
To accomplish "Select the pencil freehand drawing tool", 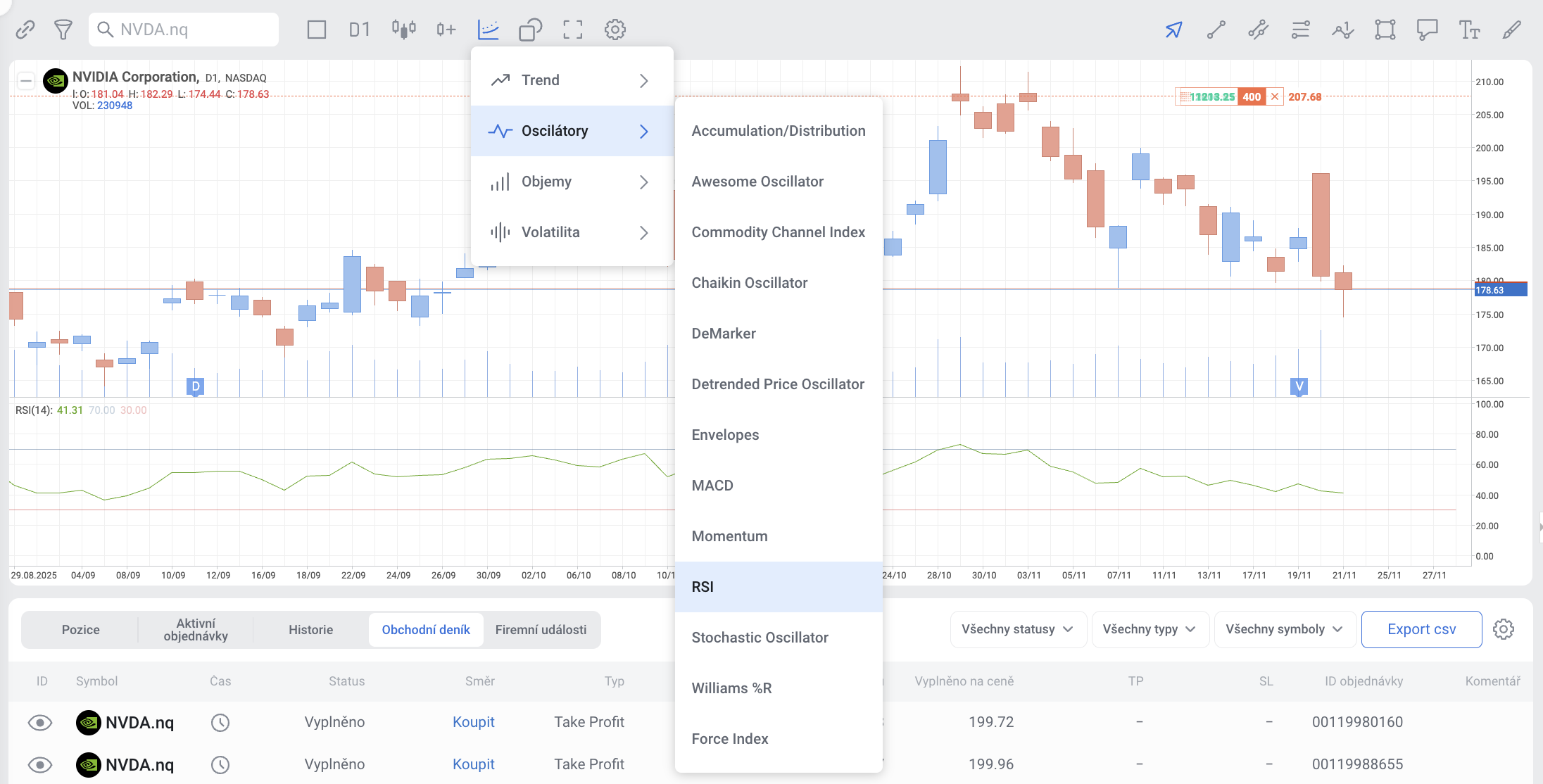I will [1511, 30].
